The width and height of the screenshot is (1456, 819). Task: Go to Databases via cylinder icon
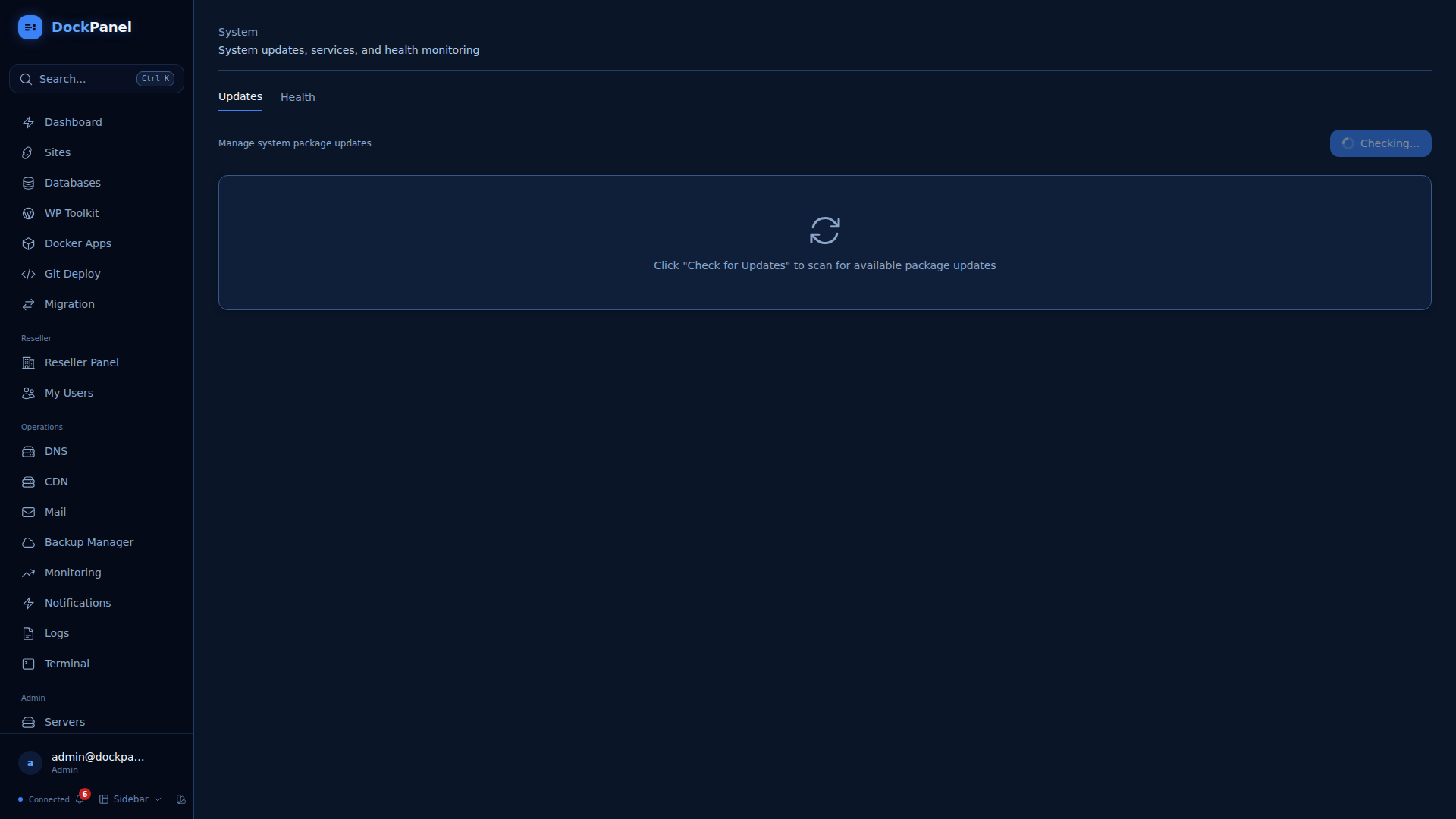29,183
